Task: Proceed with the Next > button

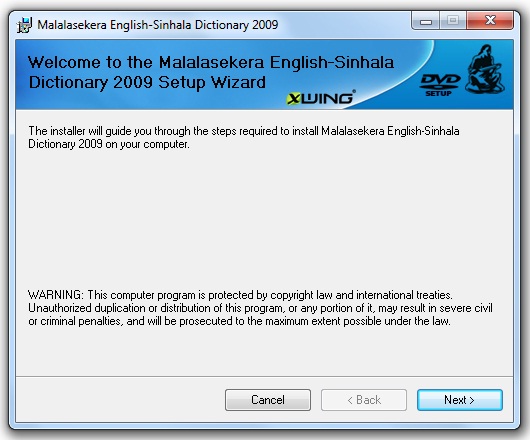Action: (x=460, y=400)
